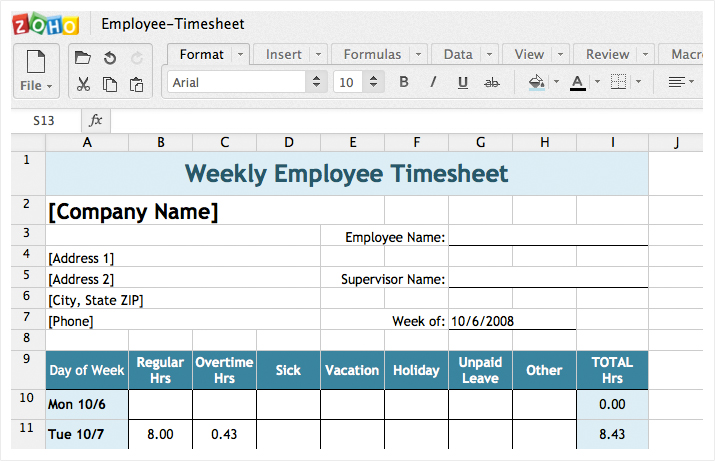Expand fill color dropdown arrow
715x461 pixels.
(x=556, y=82)
